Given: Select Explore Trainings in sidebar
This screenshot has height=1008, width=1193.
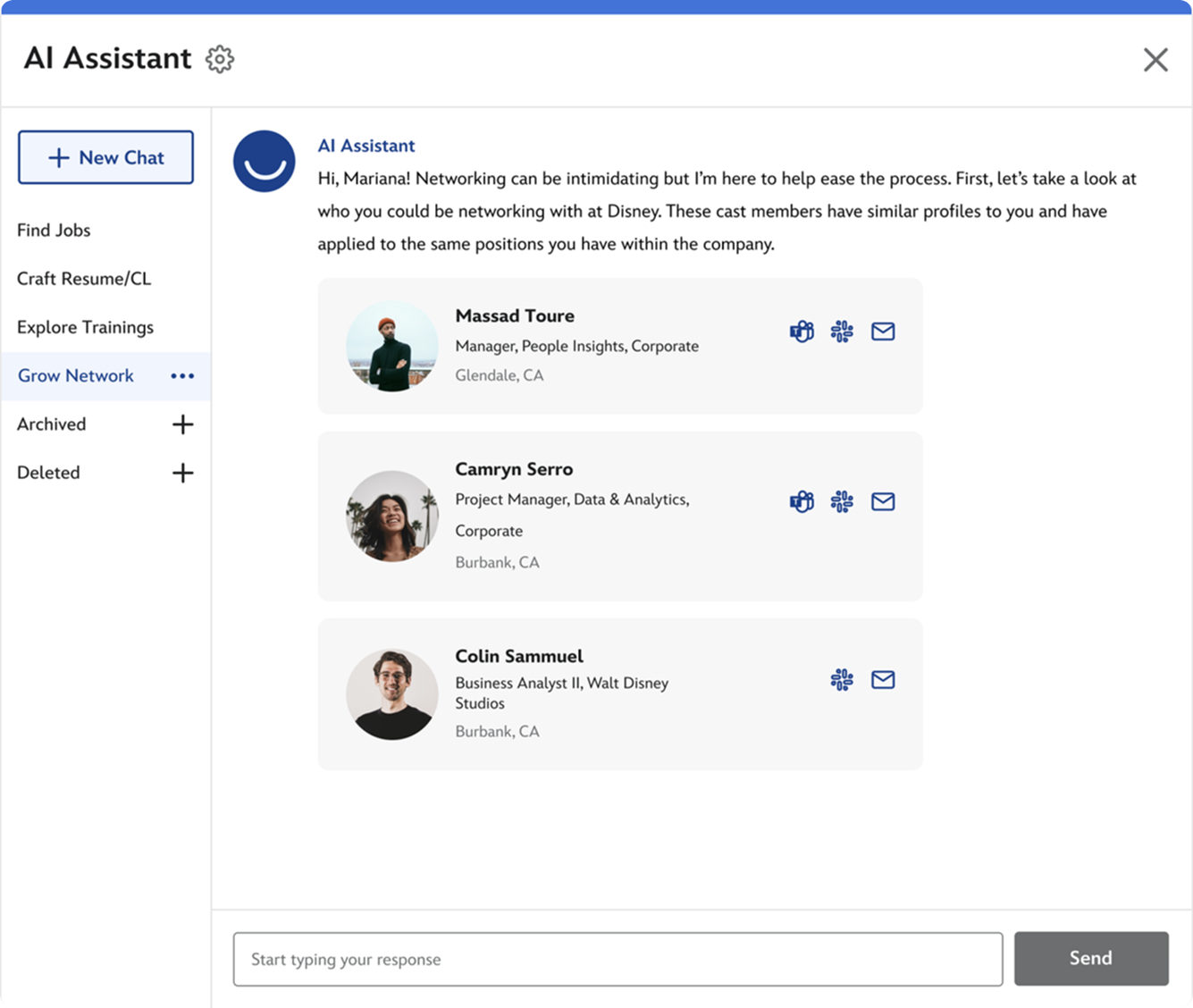Looking at the screenshot, I should click(x=85, y=327).
